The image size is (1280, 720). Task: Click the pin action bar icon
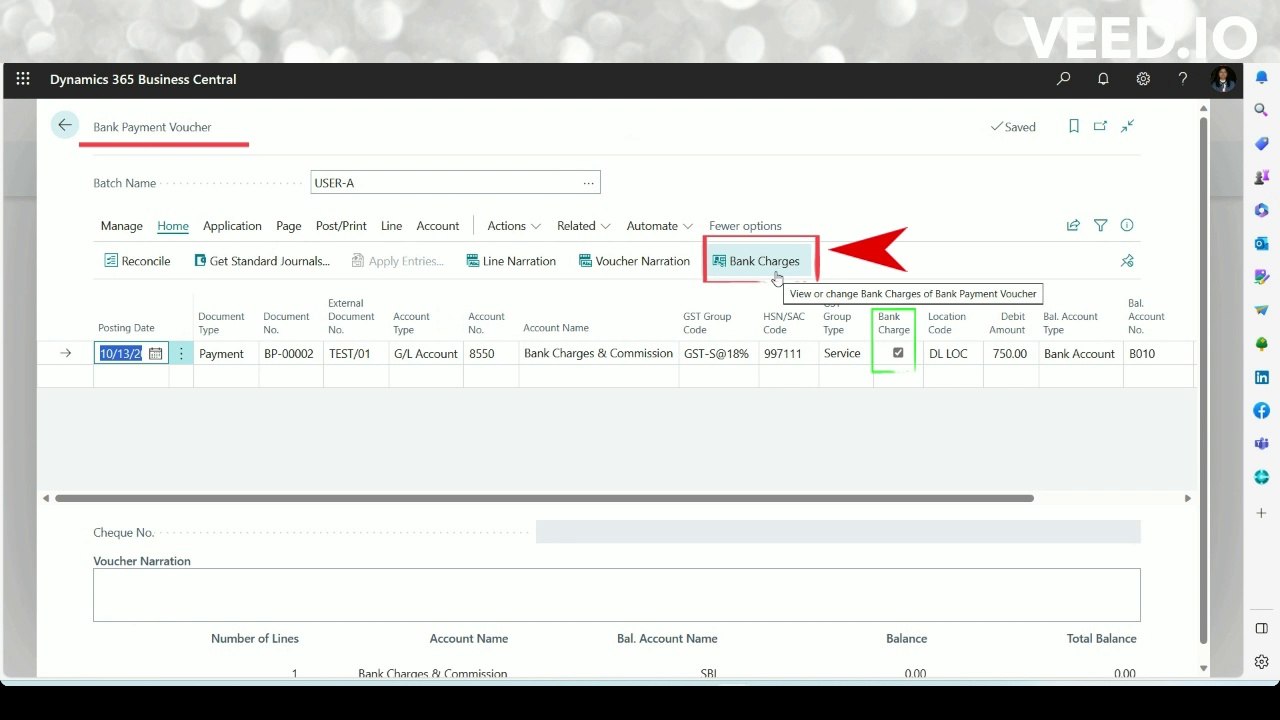coord(1127,261)
